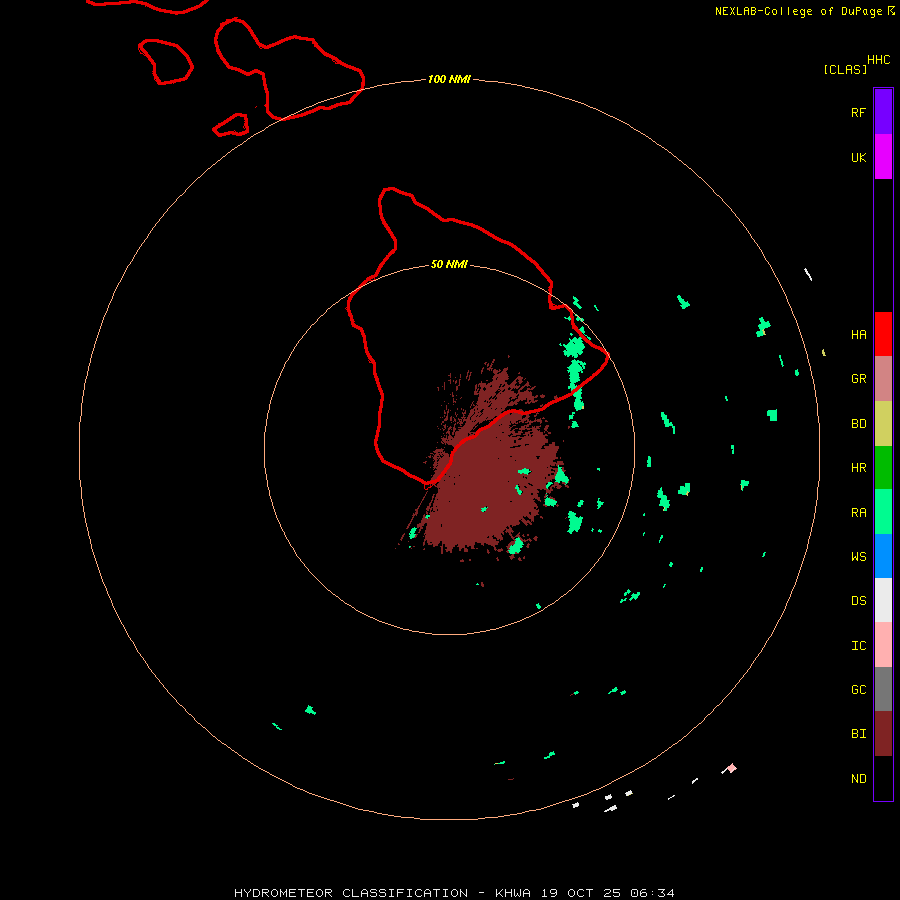
Task: Click the BD legend label
Action: point(858,424)
